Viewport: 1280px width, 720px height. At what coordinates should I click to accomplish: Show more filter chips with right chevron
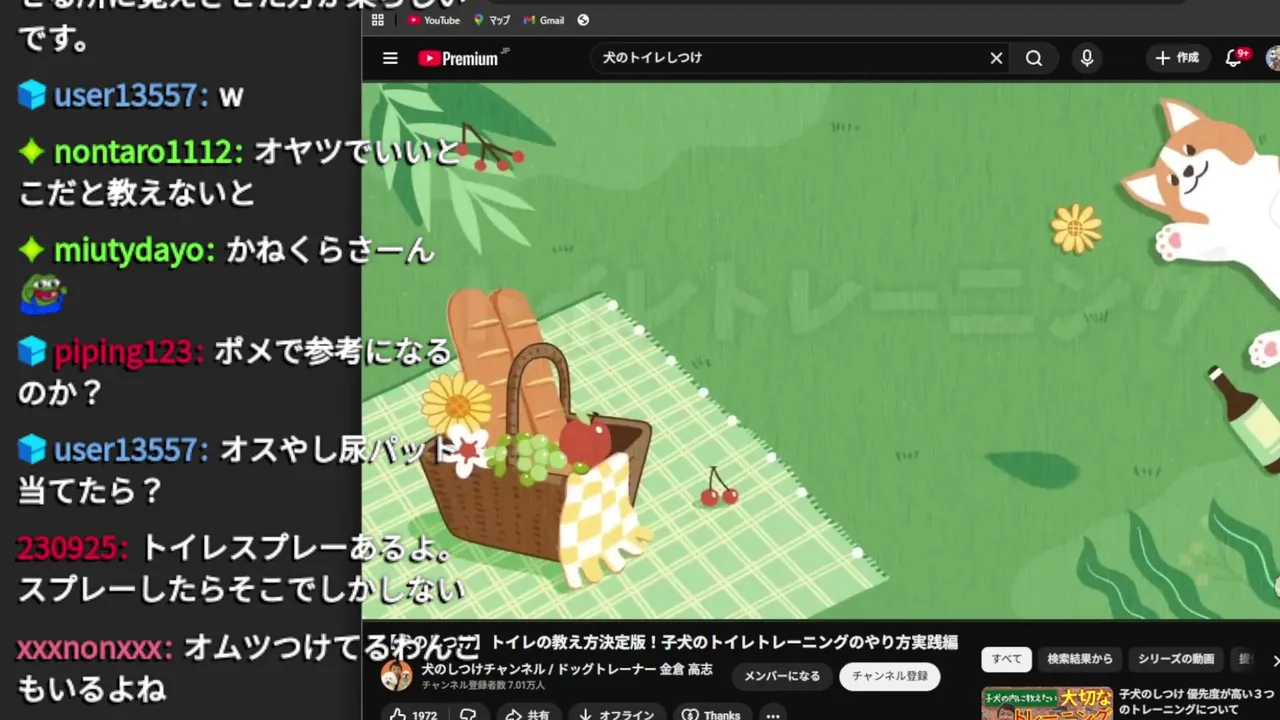pos(1274,660)
